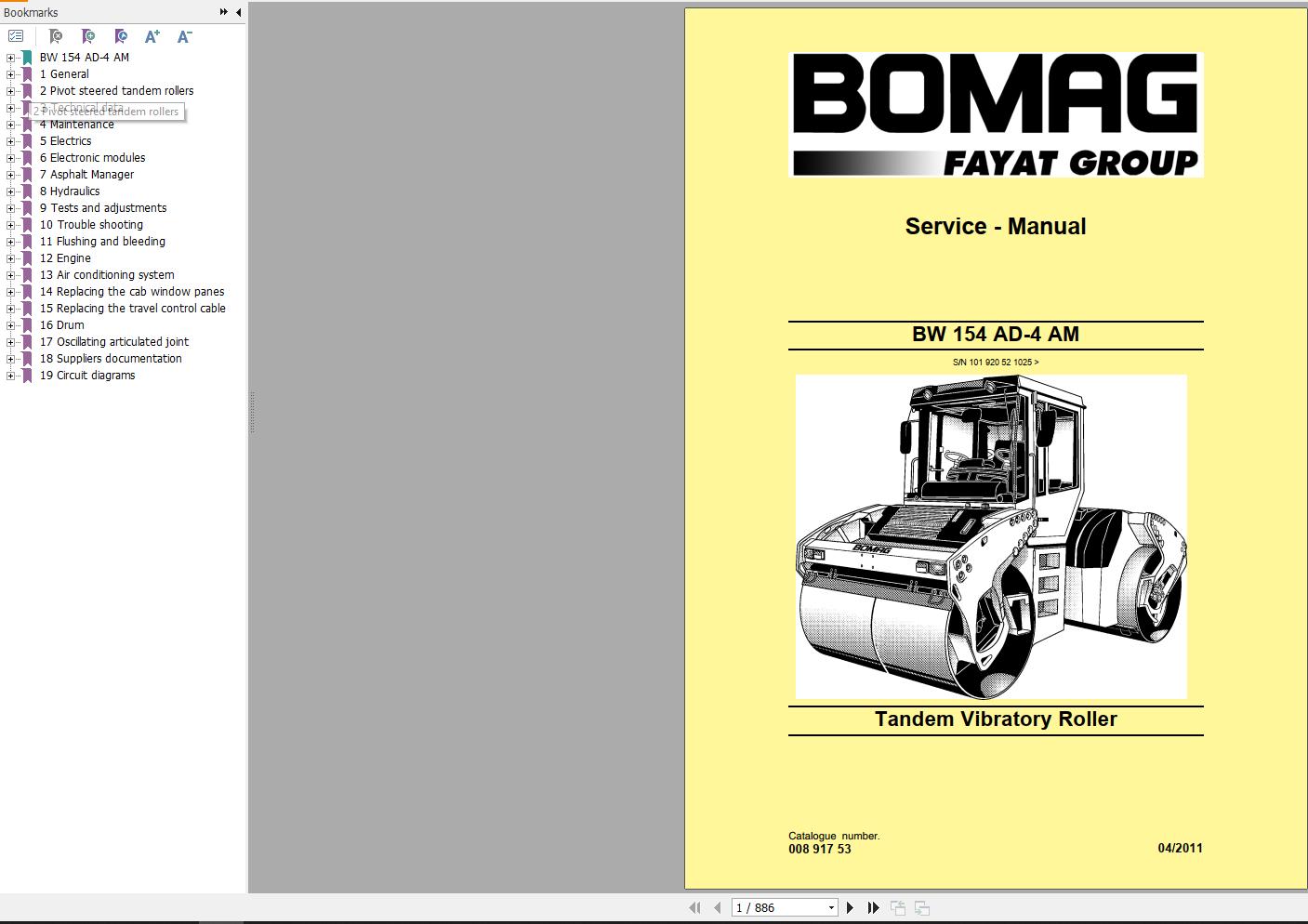Open the 17 Oscillating articulated joint bookmark
This screenshot has width=1308, height=924.
coord(114,342)
